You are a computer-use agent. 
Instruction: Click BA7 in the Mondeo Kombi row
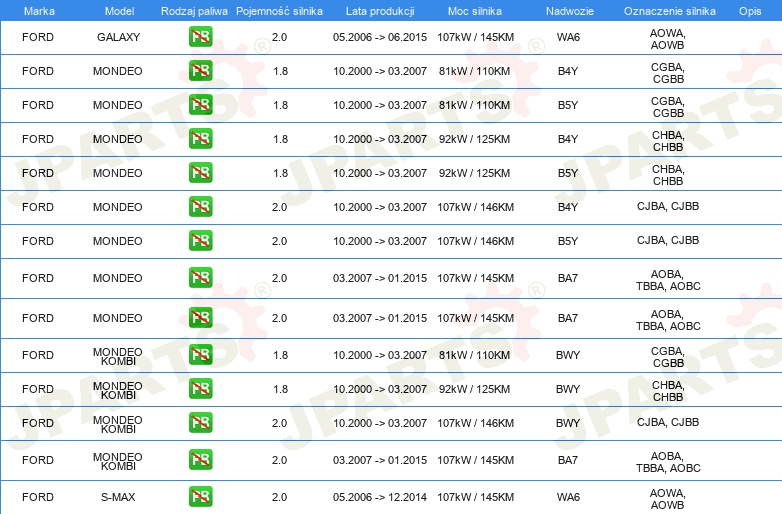tap(568, 460)
